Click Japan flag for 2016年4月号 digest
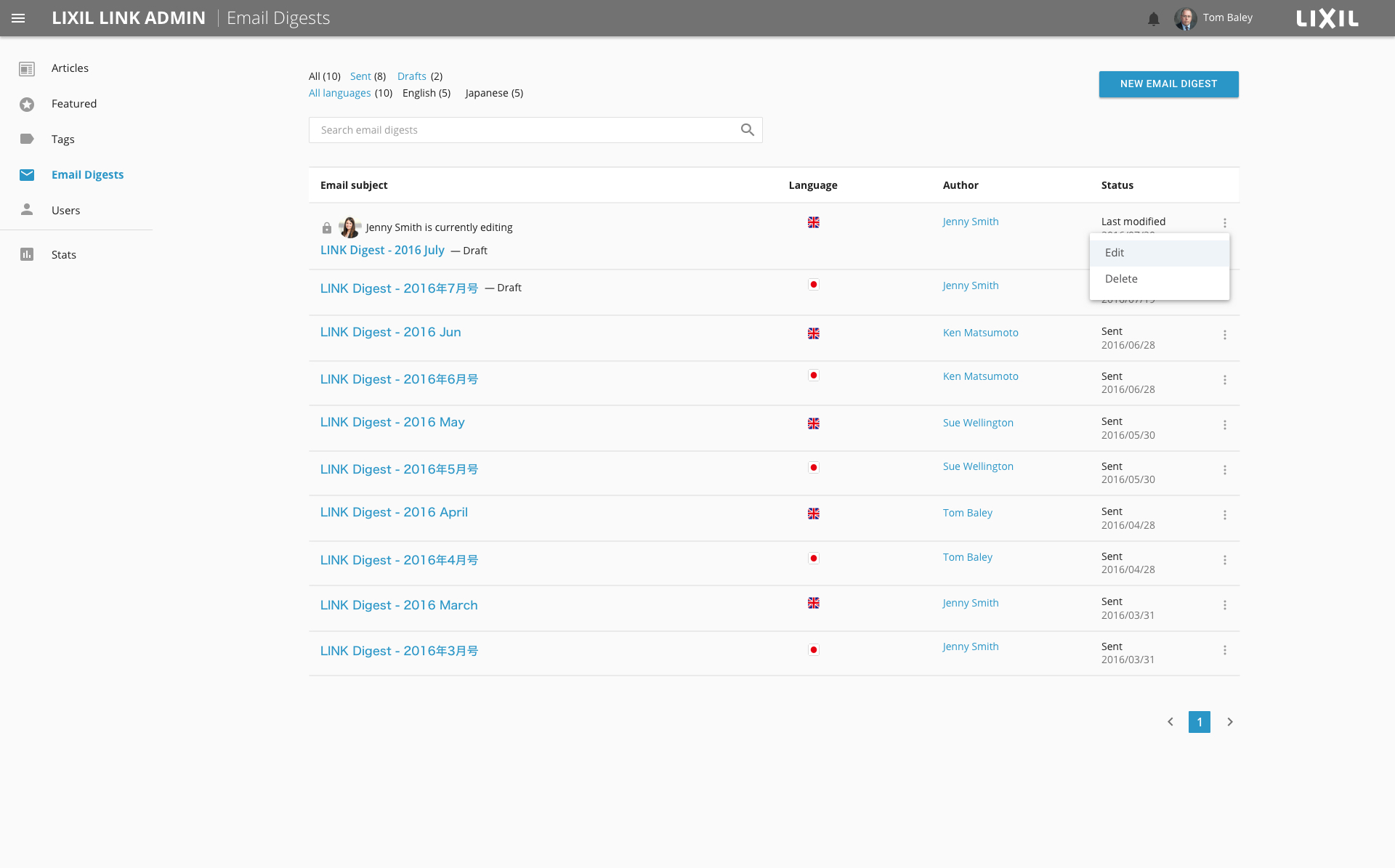The height and width of the screenshot is (868, 1395). point(814,559)
